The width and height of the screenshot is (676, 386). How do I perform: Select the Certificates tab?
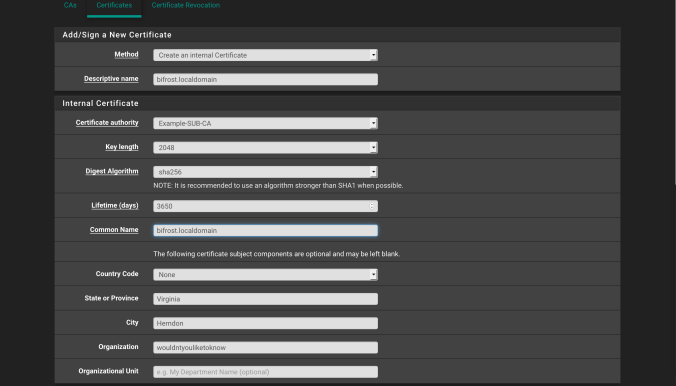[114, 6]
